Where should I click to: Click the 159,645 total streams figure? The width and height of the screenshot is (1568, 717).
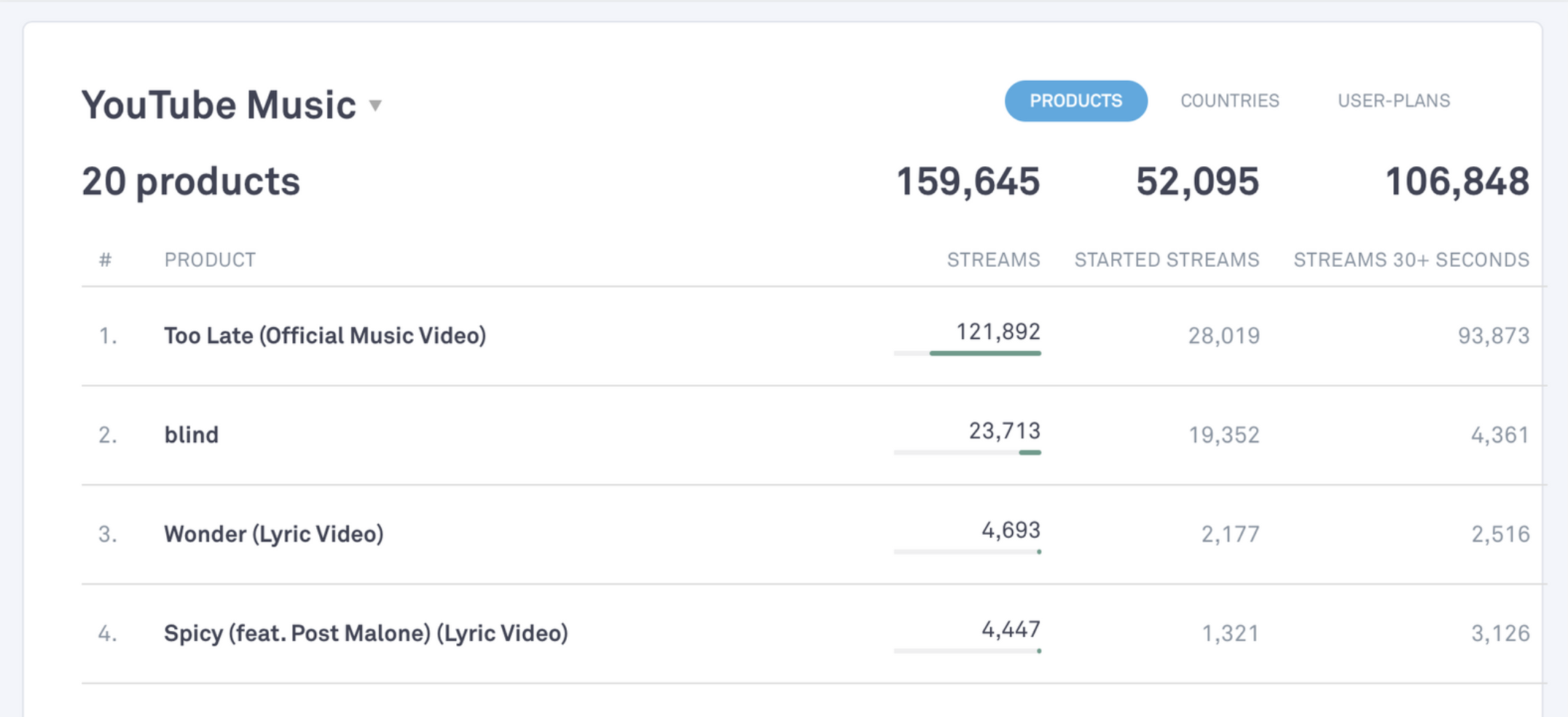pos(968,181)
